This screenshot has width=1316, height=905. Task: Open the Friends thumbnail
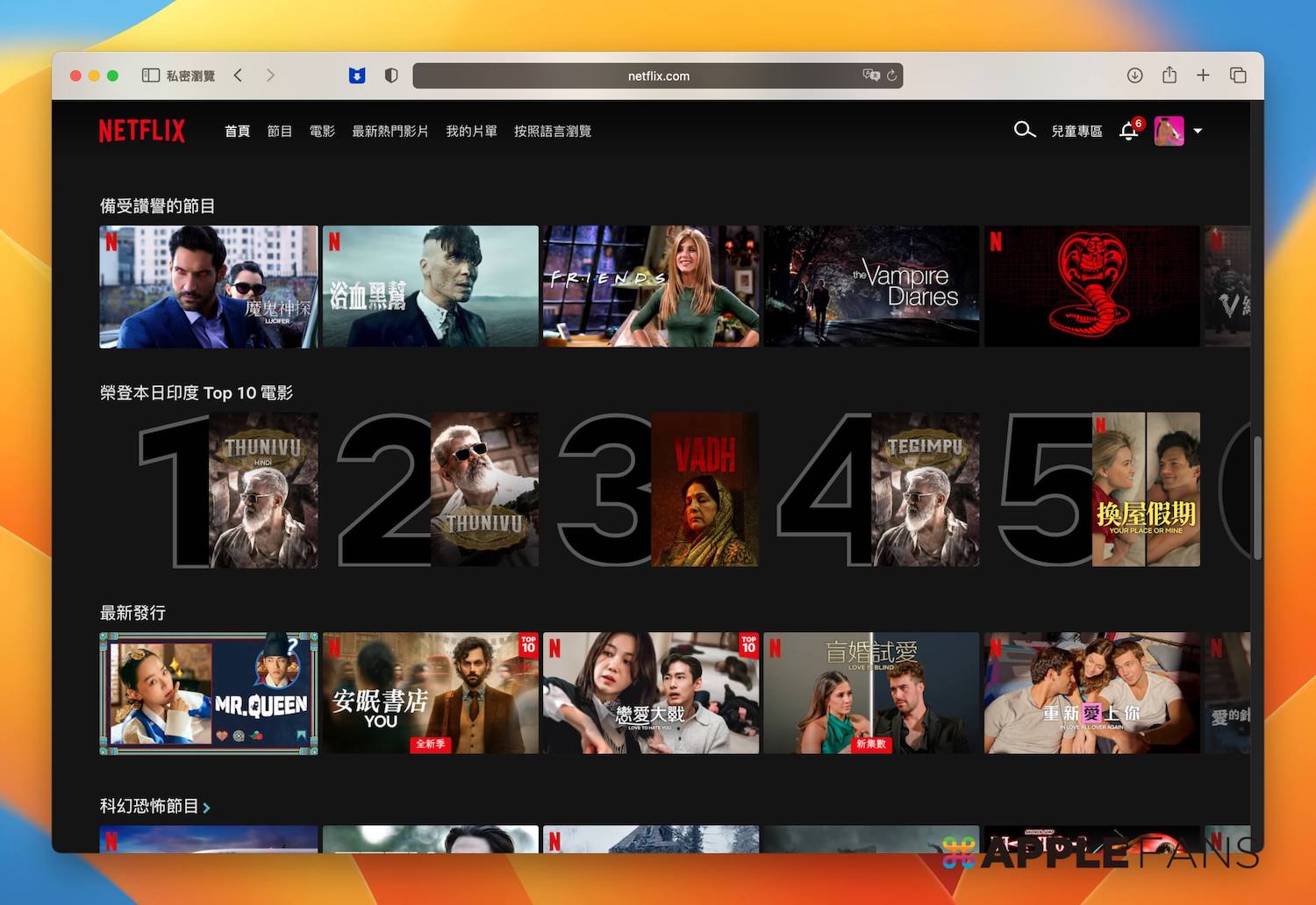[x=651, y=286]
